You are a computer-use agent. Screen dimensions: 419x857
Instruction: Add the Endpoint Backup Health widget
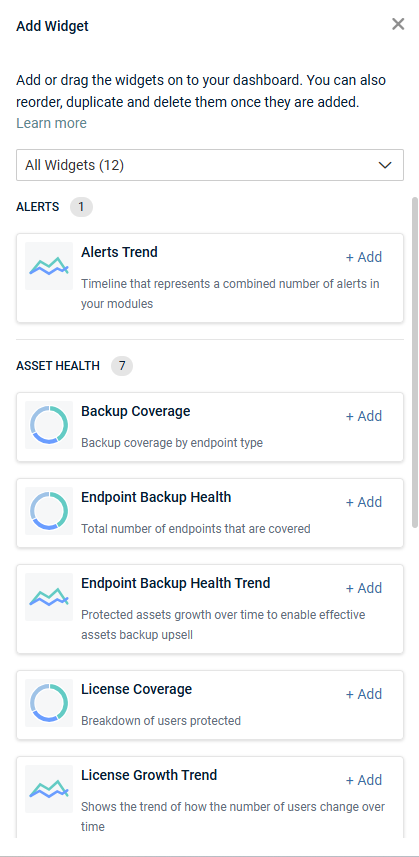[364, 502]
